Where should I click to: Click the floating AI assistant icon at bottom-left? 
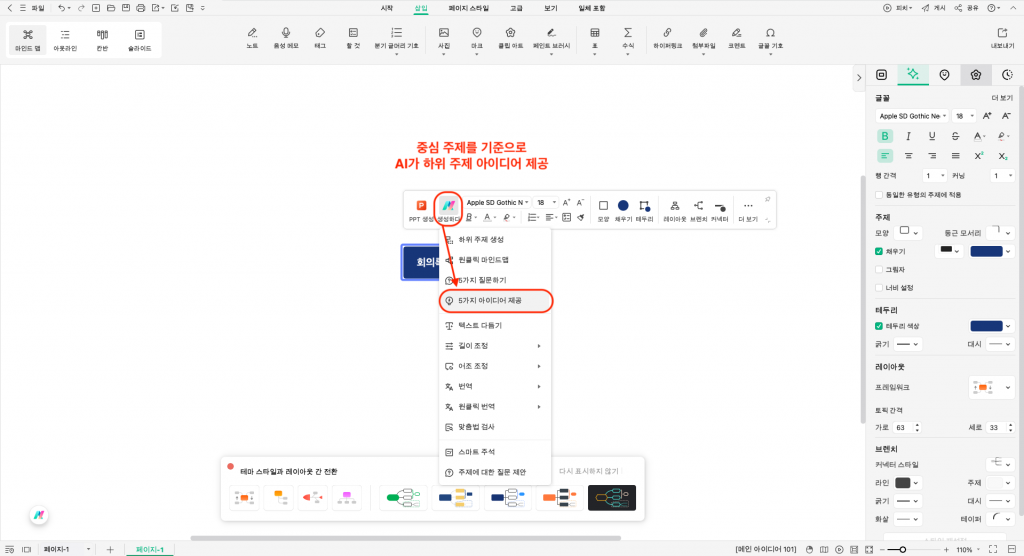[x=39, y=513]
